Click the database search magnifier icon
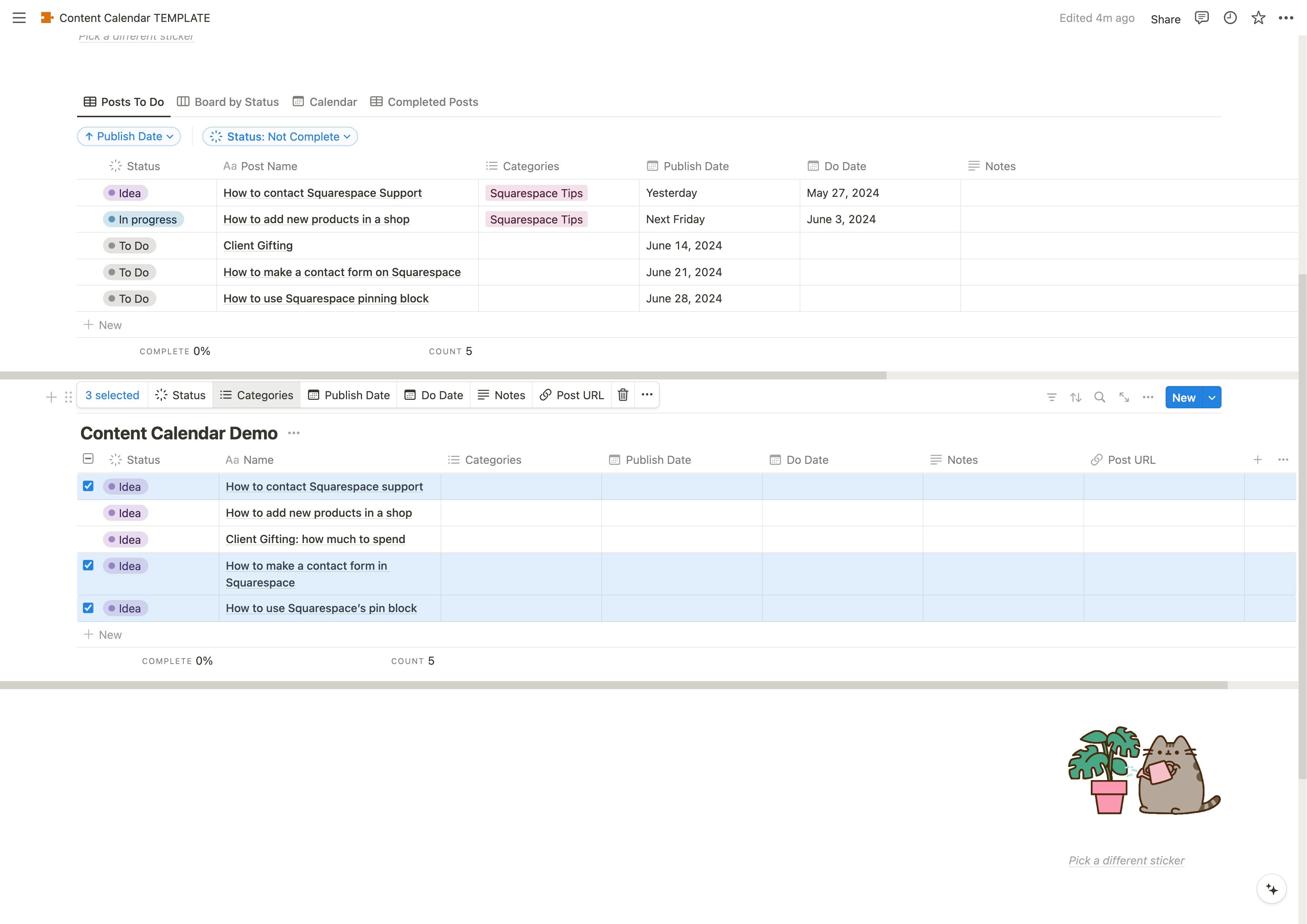1307x924 pixels. [x=1099, y=397]
